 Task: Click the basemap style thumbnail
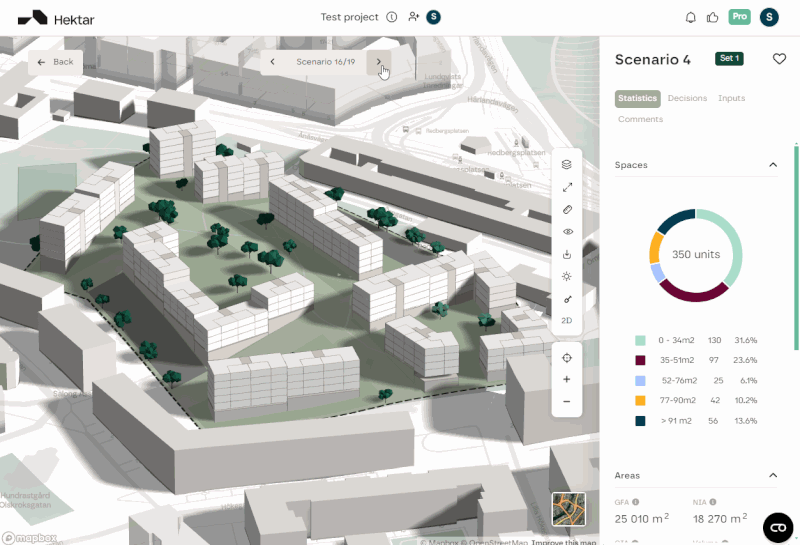568,509
